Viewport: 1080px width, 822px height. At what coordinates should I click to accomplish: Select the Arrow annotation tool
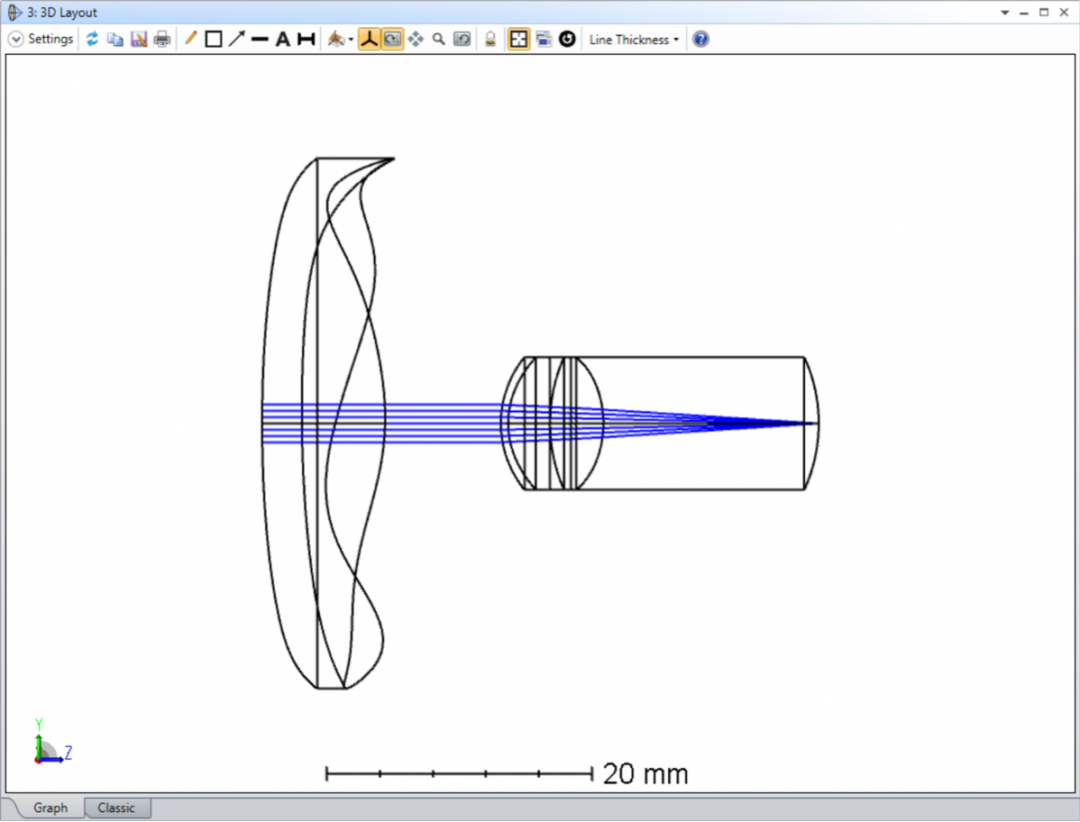point(236,39)
